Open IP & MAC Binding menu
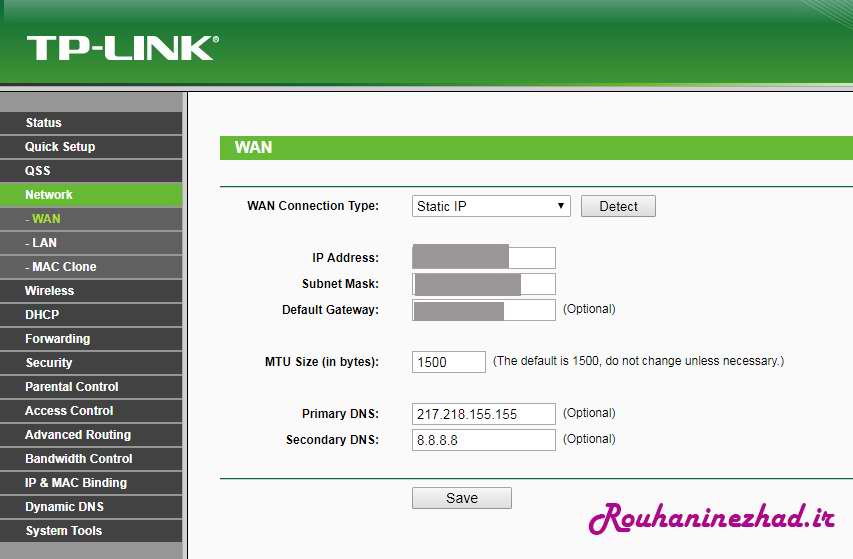 click(x=91, y=482)
